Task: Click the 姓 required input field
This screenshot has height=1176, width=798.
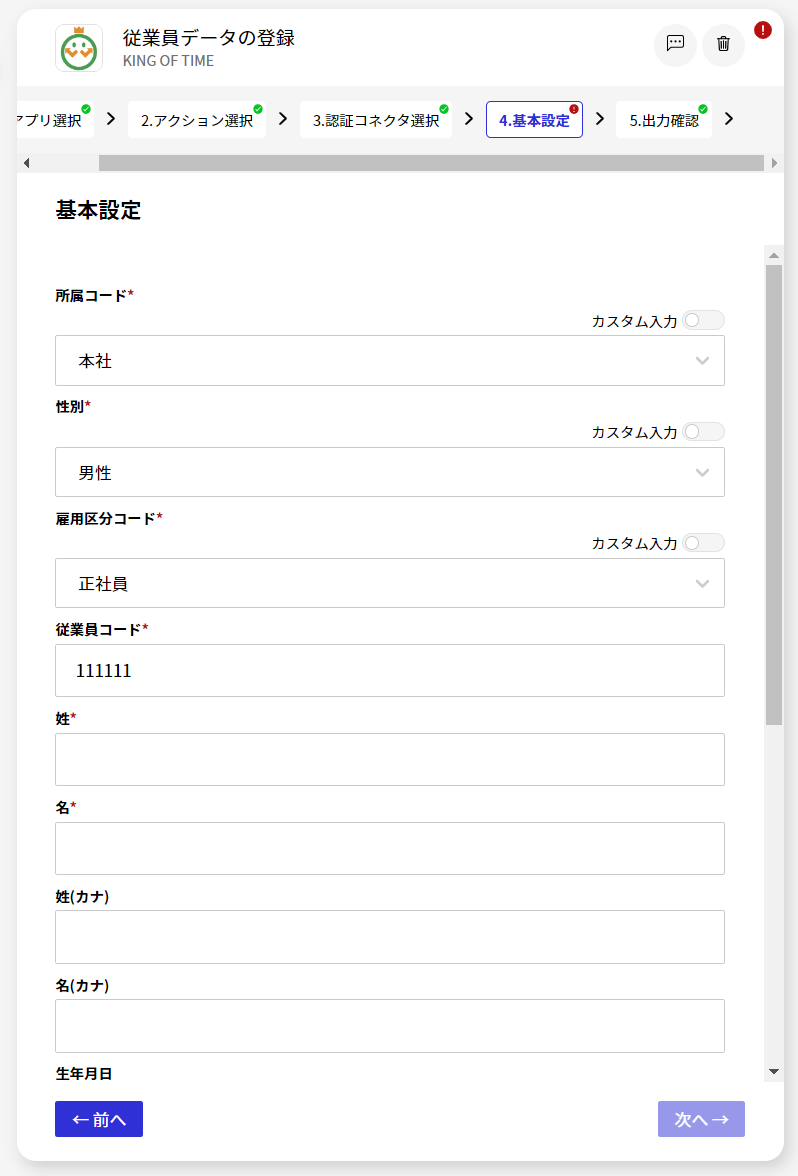Action: 390,760
